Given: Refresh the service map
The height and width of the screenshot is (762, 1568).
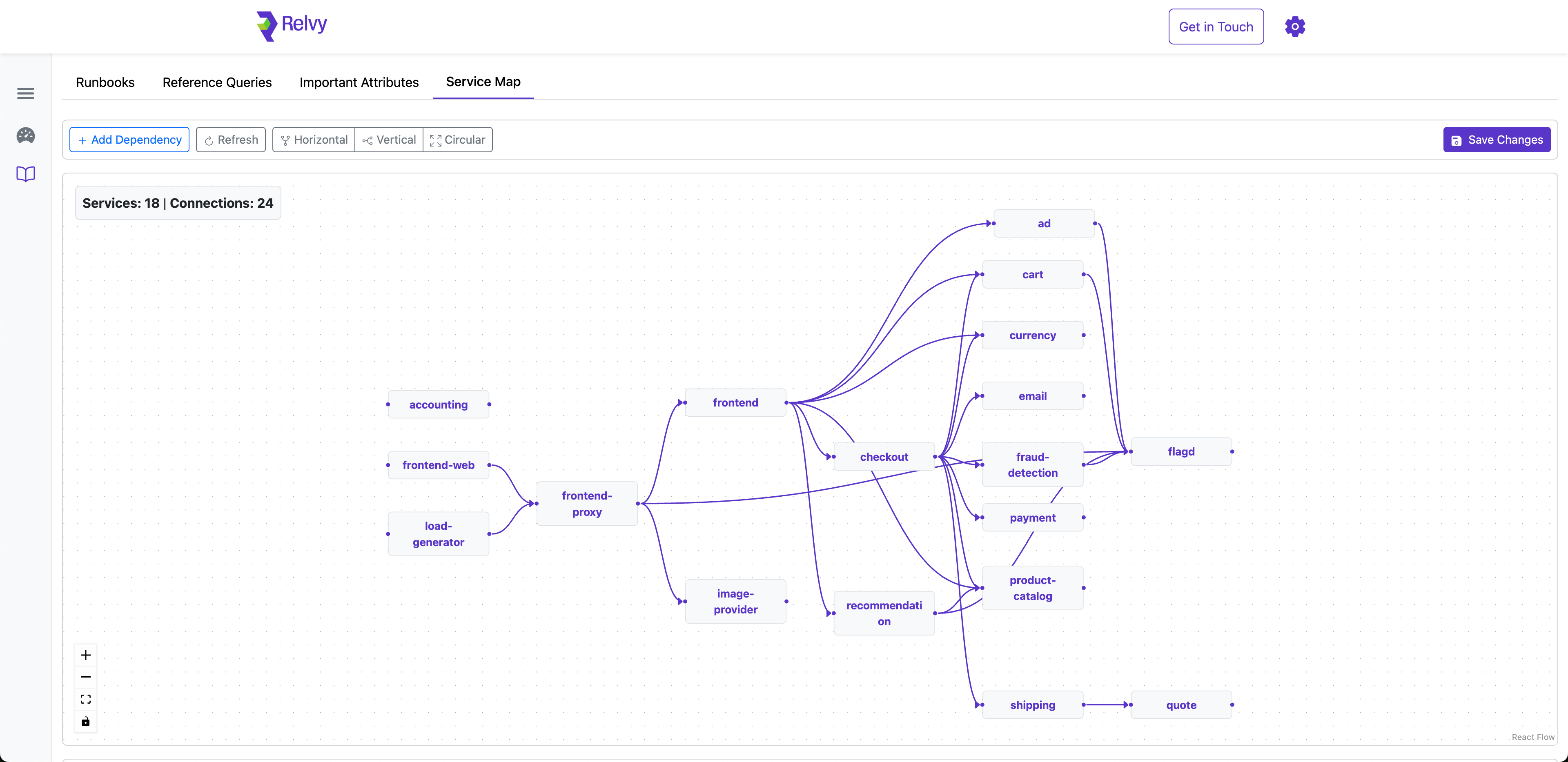Looking at the screenshot, I should pyautogui.click(x=231, y=139).
